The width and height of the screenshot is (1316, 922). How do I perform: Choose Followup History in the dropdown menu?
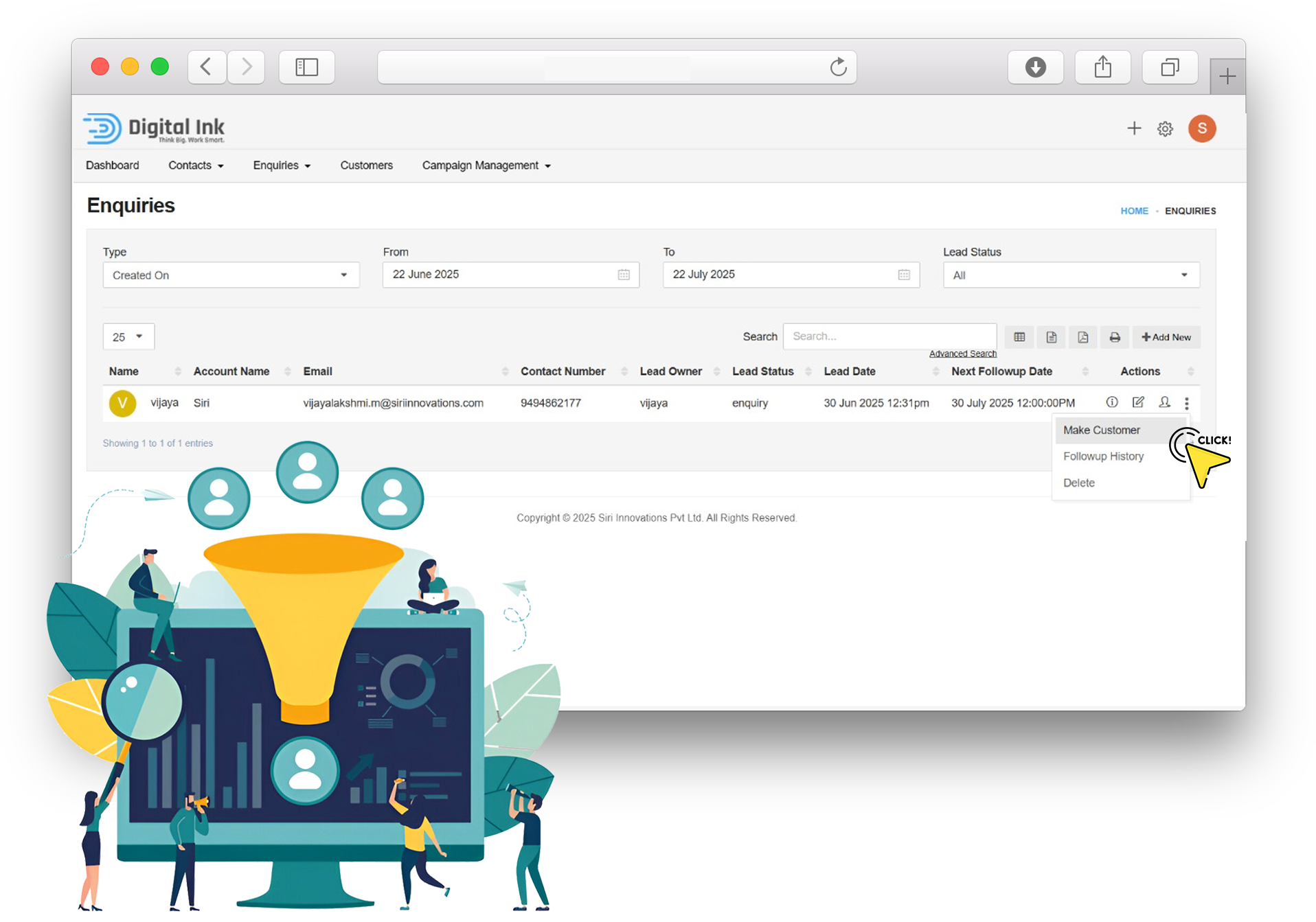click(x=1103, y=457)
